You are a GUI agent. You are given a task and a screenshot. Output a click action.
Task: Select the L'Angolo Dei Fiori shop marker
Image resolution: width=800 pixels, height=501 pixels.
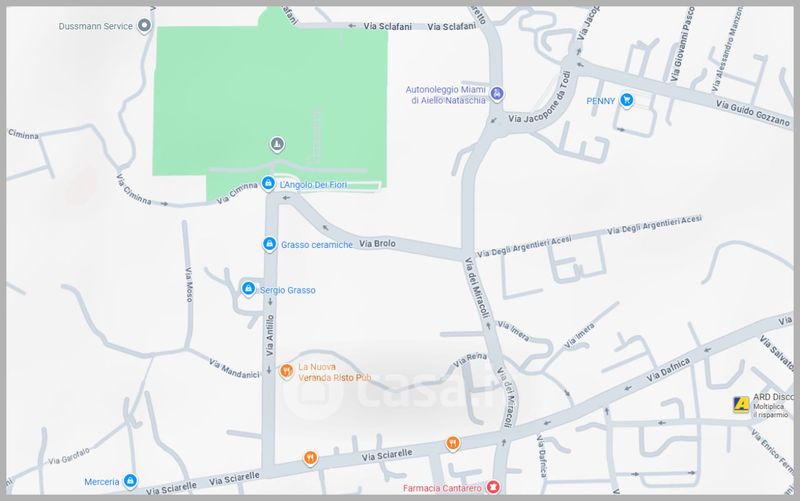(x=268, y=183)
